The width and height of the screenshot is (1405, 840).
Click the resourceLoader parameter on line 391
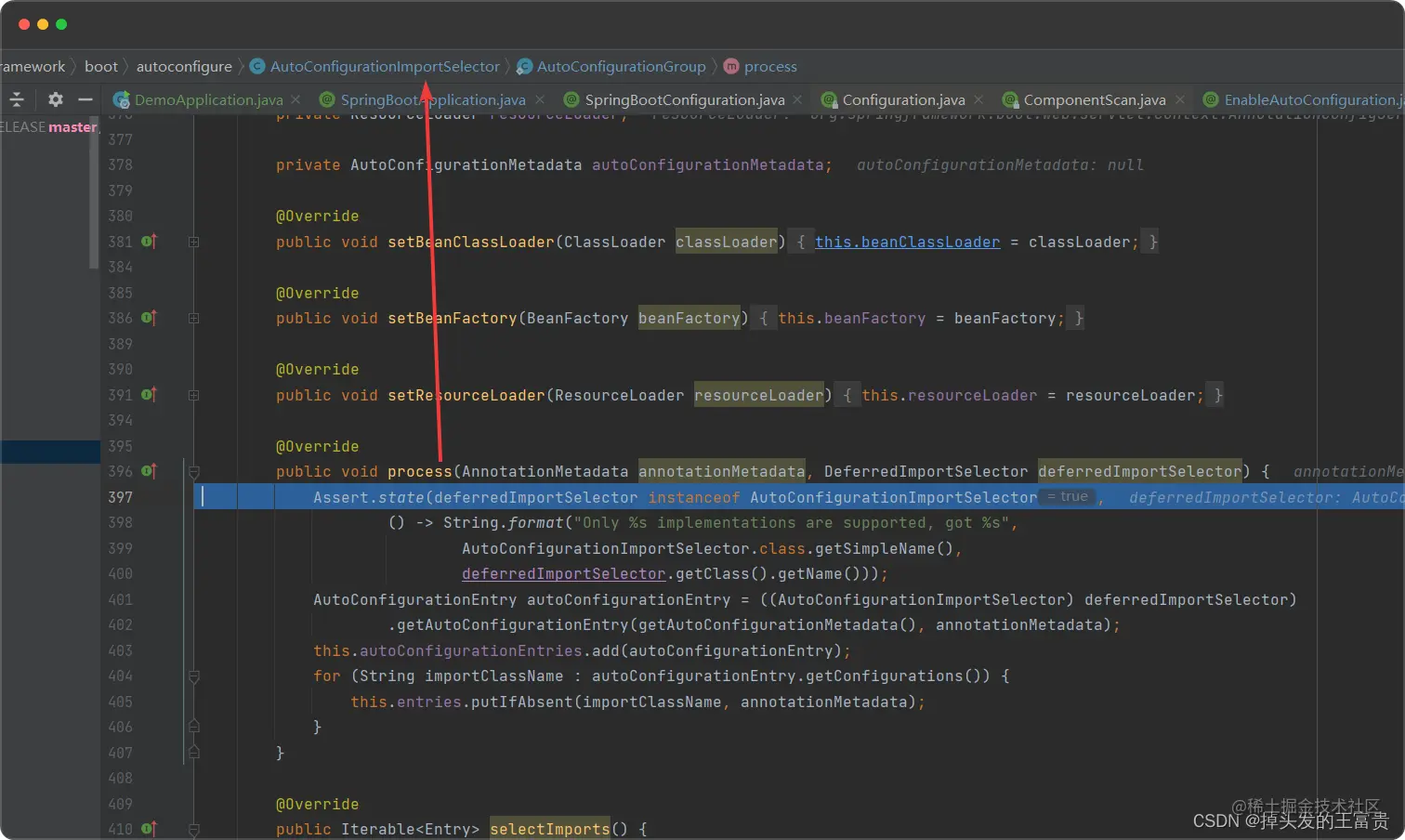pos(759,395)
